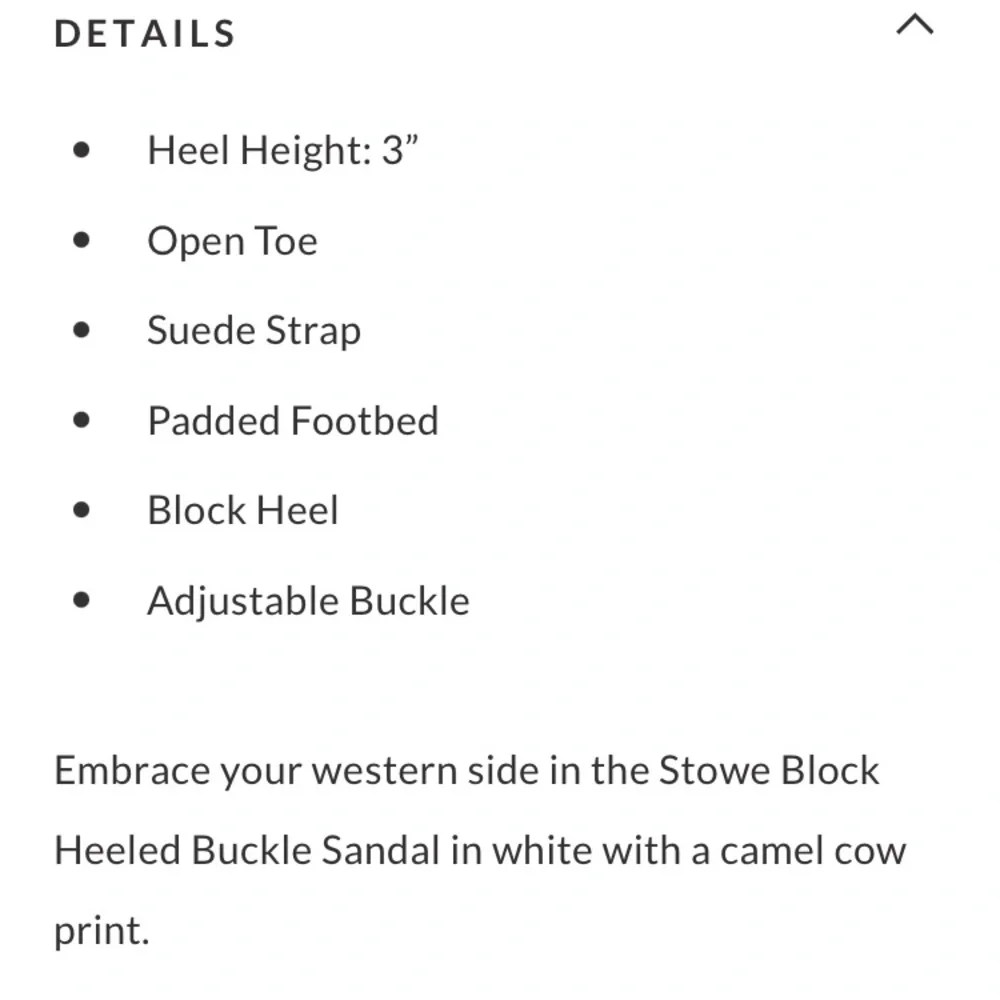
Task: Select the Padded Footbed feature text
Action: point(293,421)
